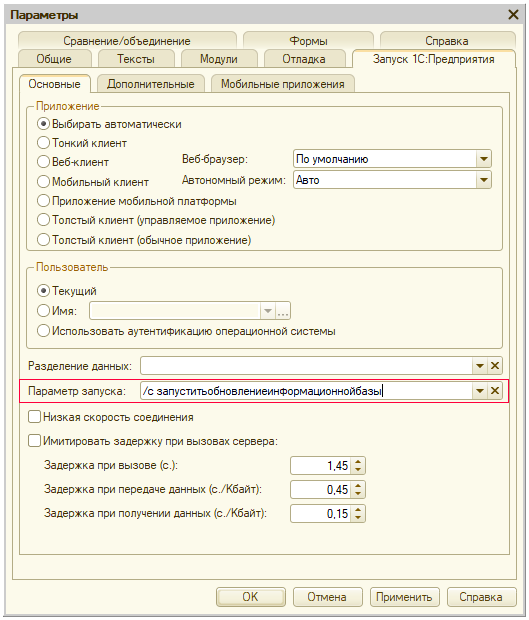Click into the Параметр запуска text field
529x620 pixels.
tap(306, 391)
